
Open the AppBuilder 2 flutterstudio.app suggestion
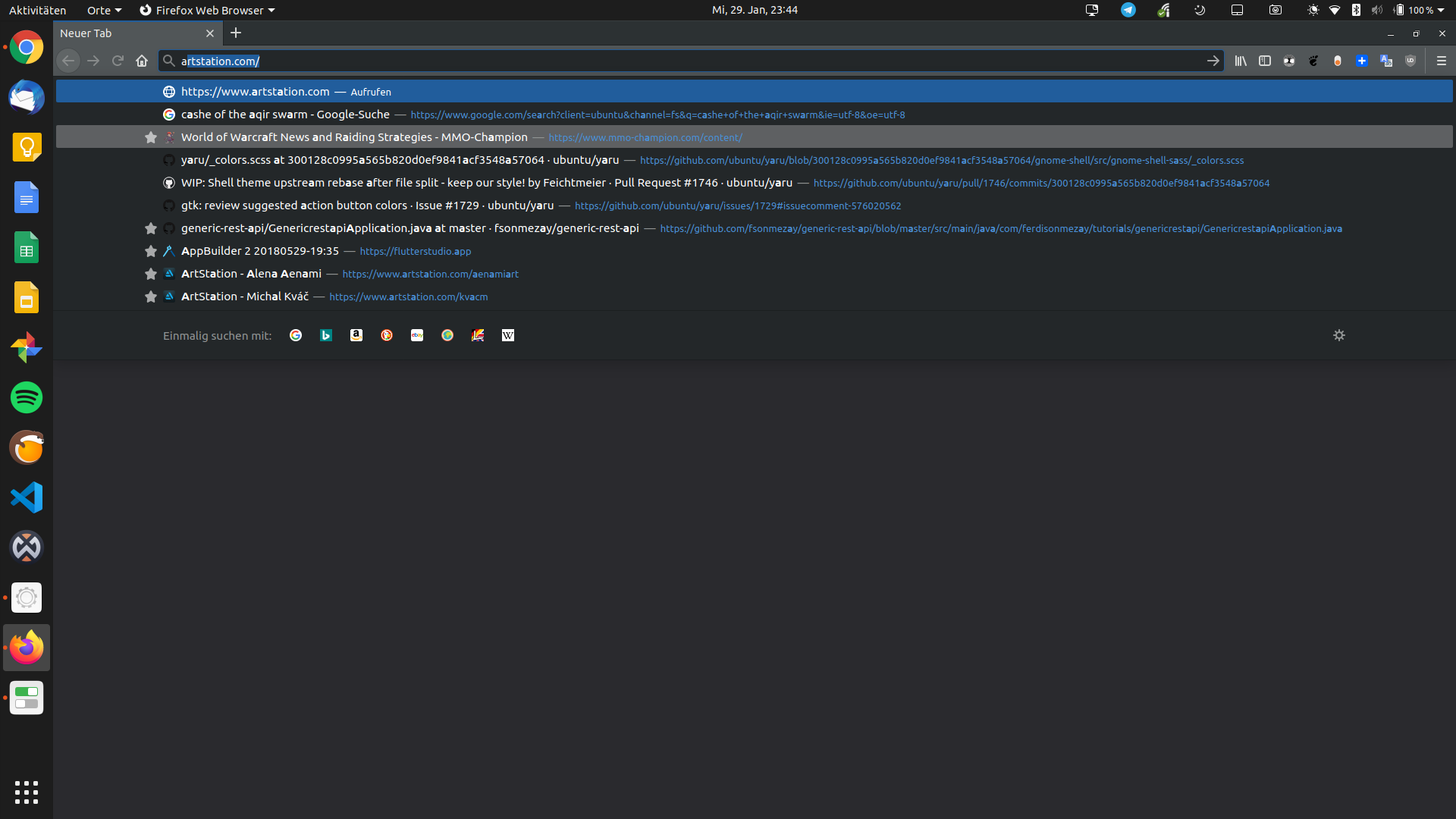click(x=260, y=251)
